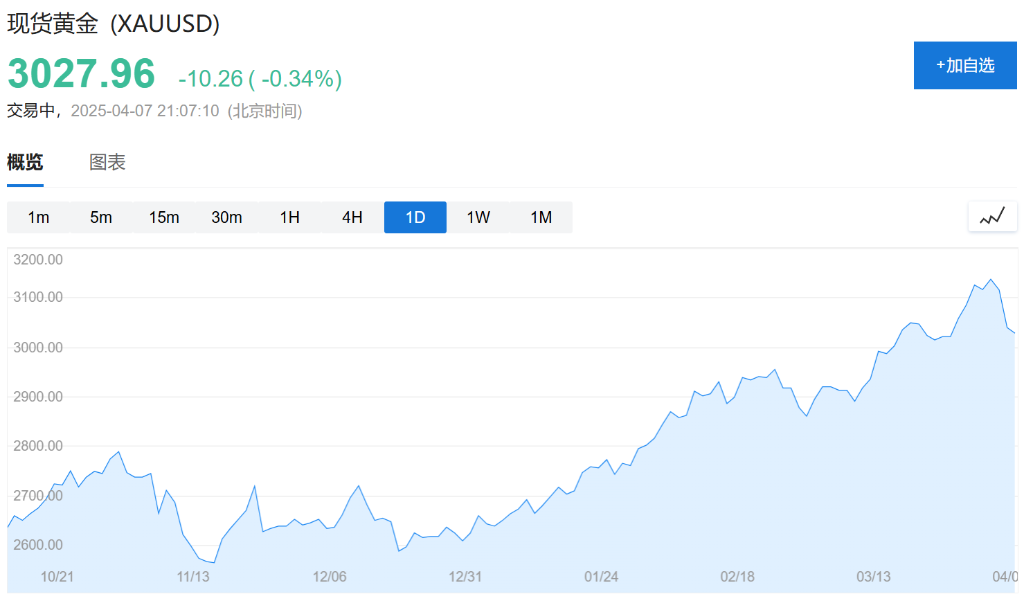This screenshot has height=604, width=1024.
Task: Select the 1M monthly timeframe
Action: [541, 217]
